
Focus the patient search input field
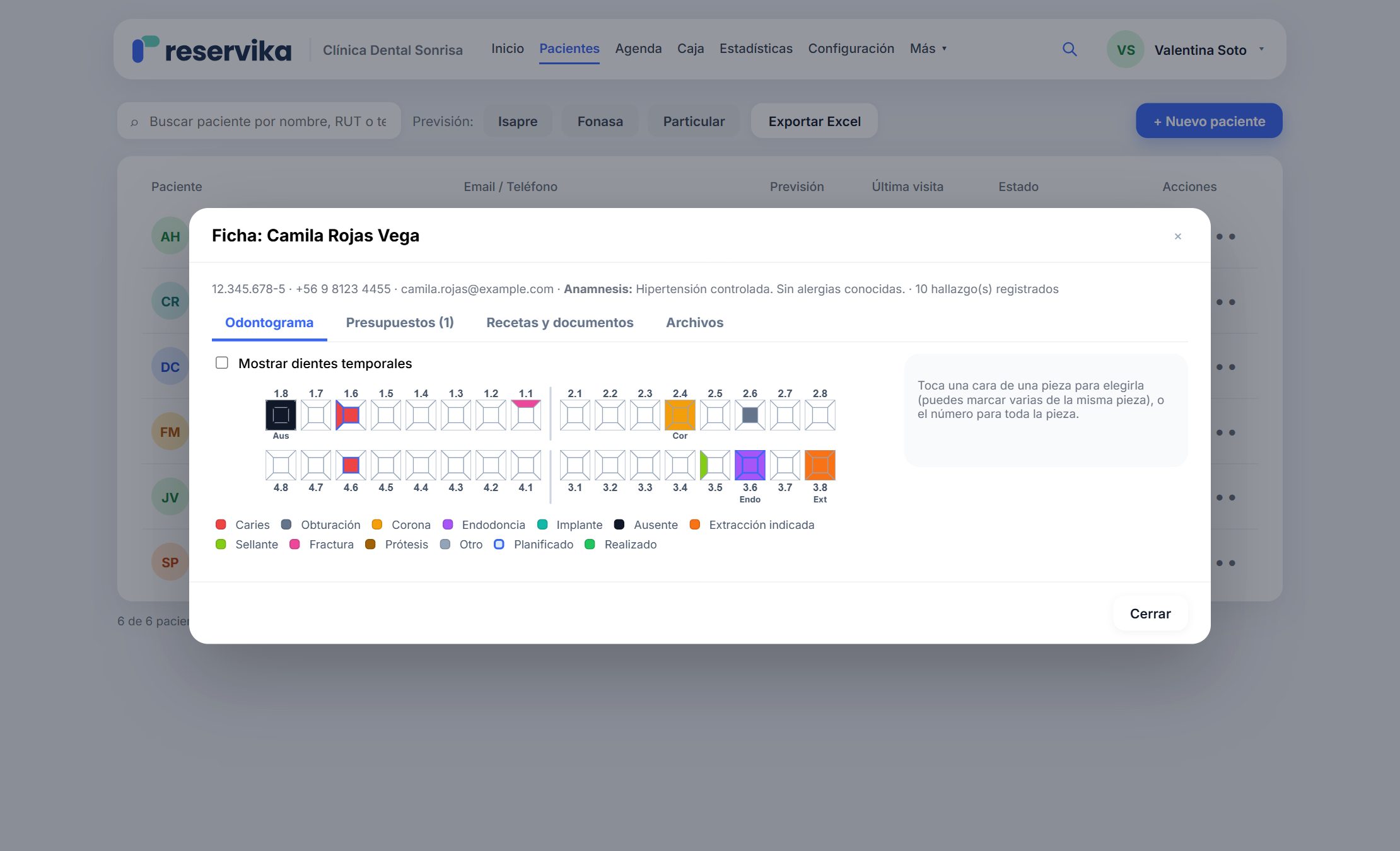click(x=259, y=121)
